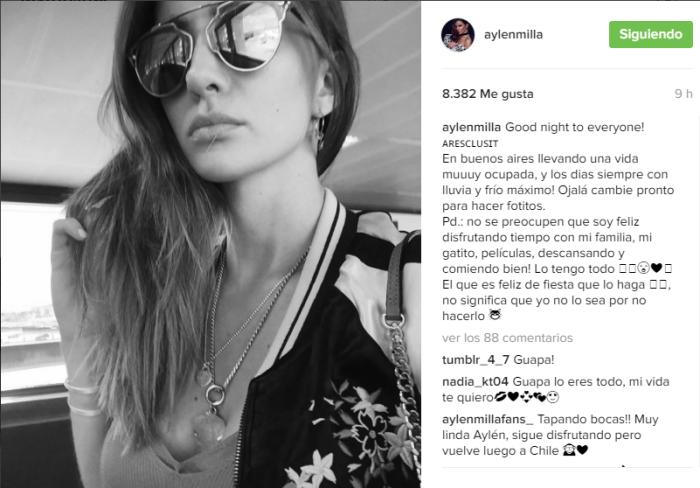Image resolution: width=700 pixels, height=488 pixels.
Task: Click the surprised face emoji after Lo tengo todo
Action: coord(643,268)
